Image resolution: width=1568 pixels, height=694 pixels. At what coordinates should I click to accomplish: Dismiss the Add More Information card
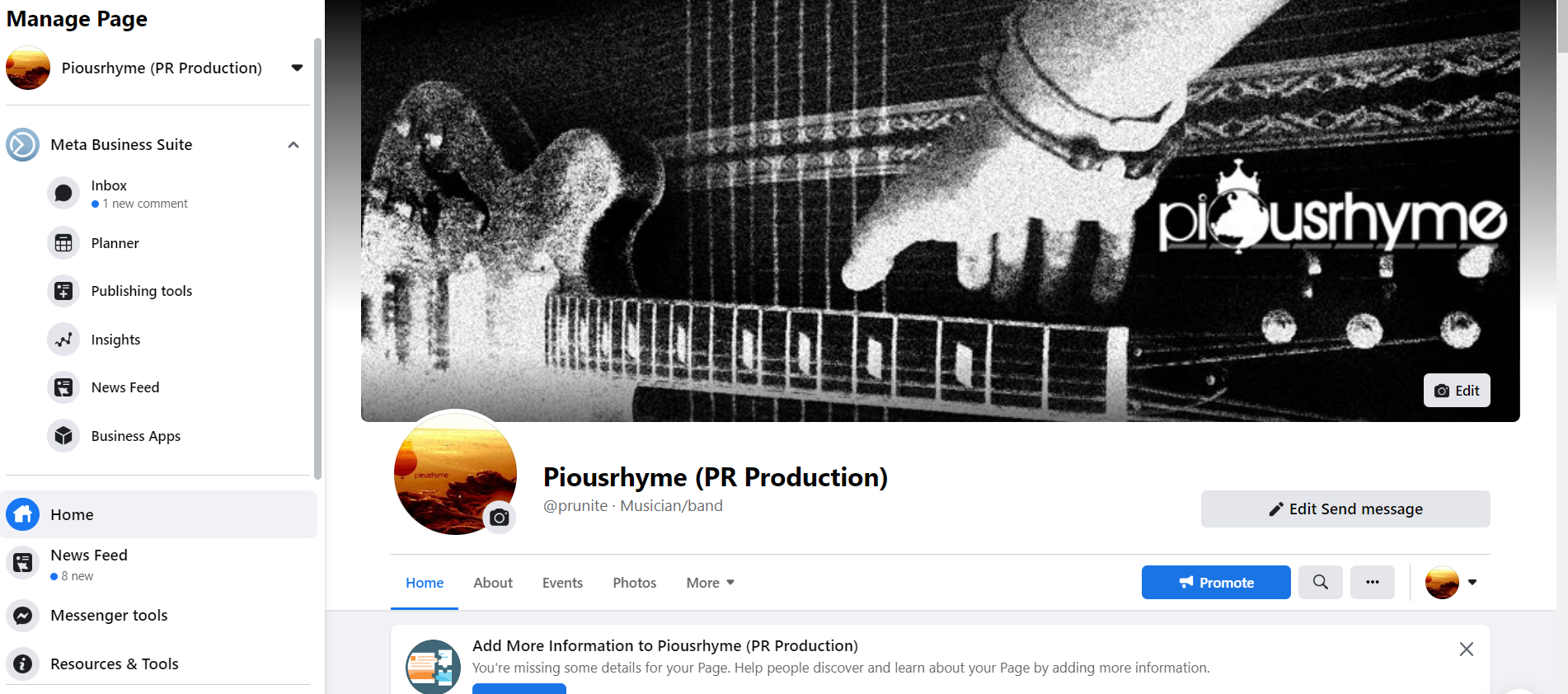tap(1467, 649)
